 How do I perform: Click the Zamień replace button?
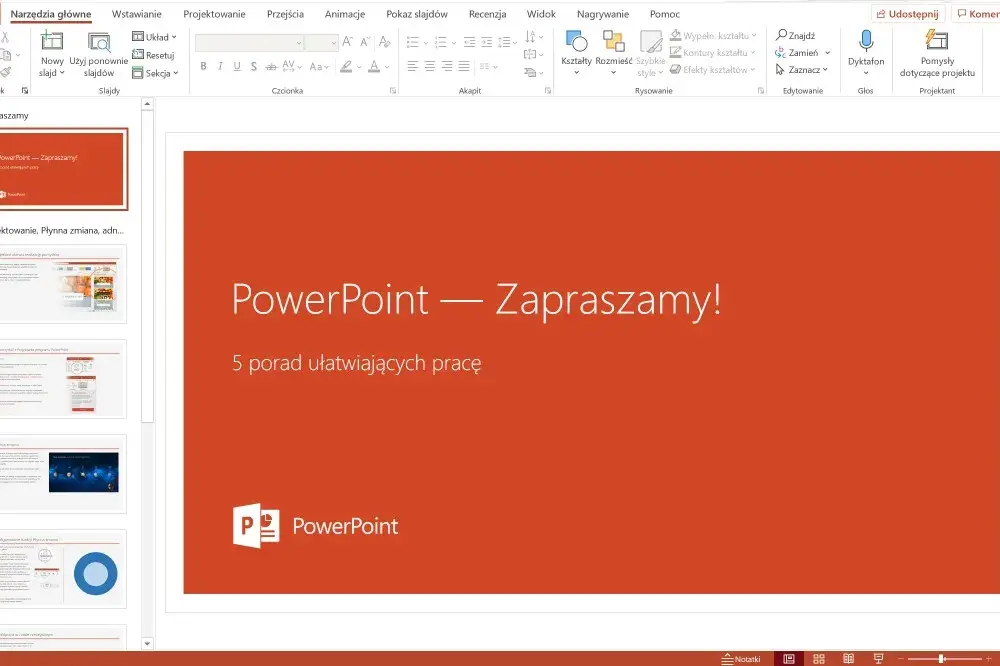point(802,53)
